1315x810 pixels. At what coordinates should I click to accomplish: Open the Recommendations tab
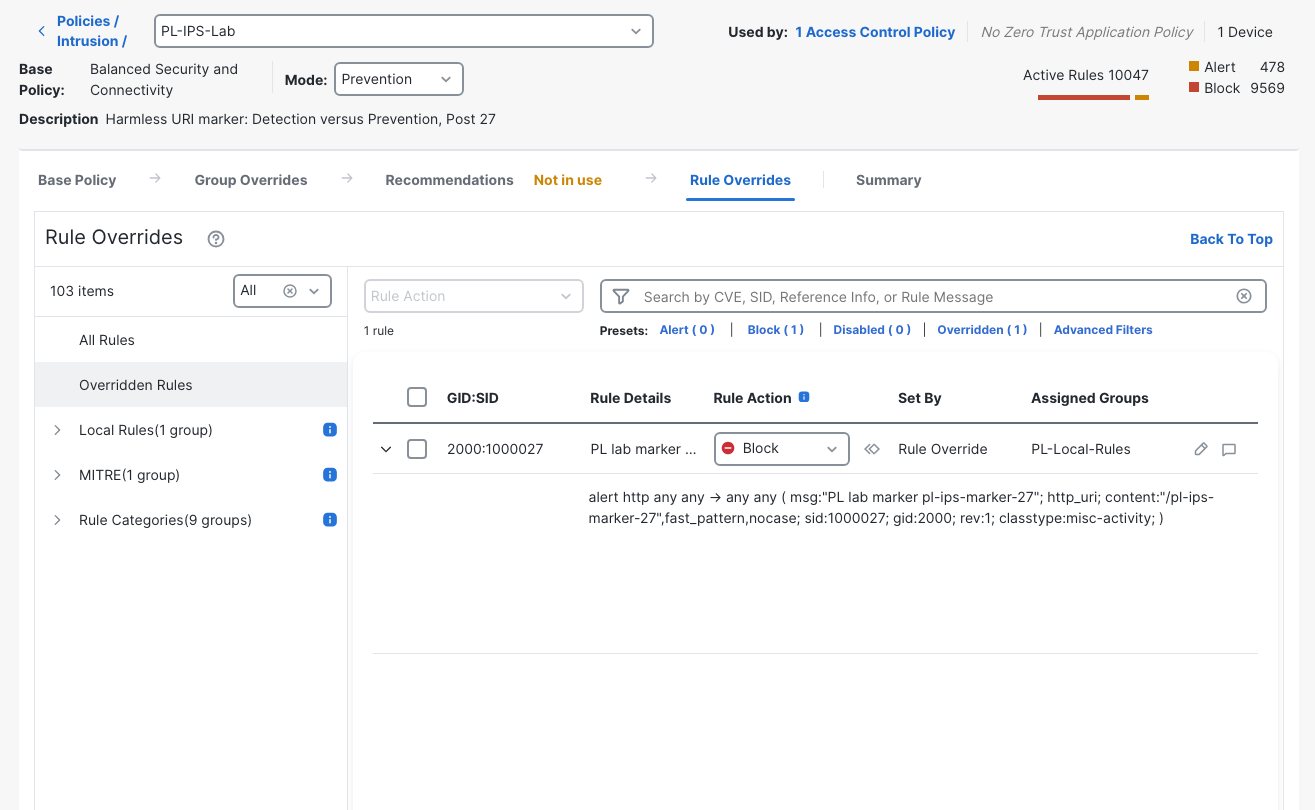tap(449, 180)
